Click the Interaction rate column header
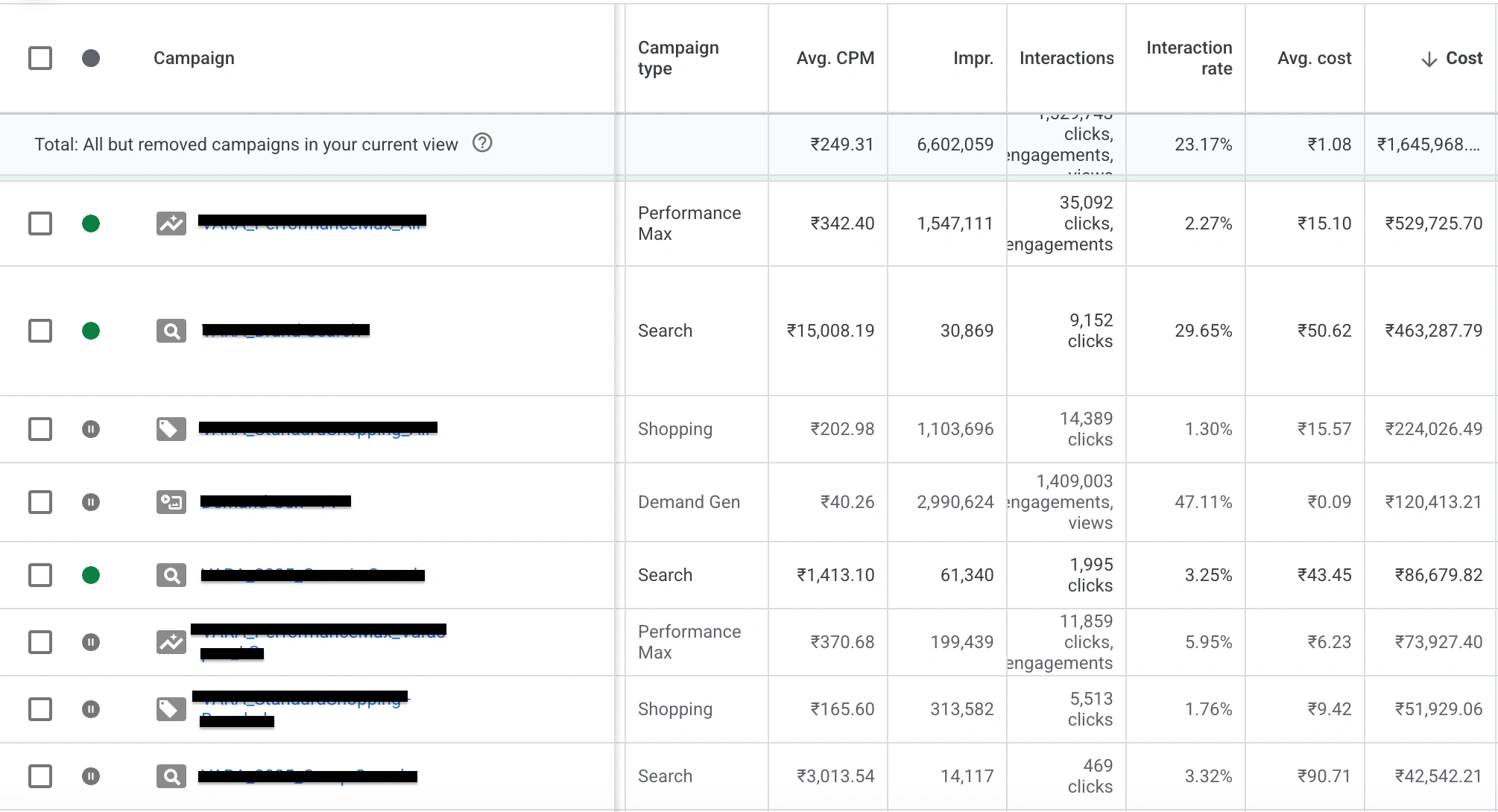The image size is (1498, 812). pos(1189,58)
